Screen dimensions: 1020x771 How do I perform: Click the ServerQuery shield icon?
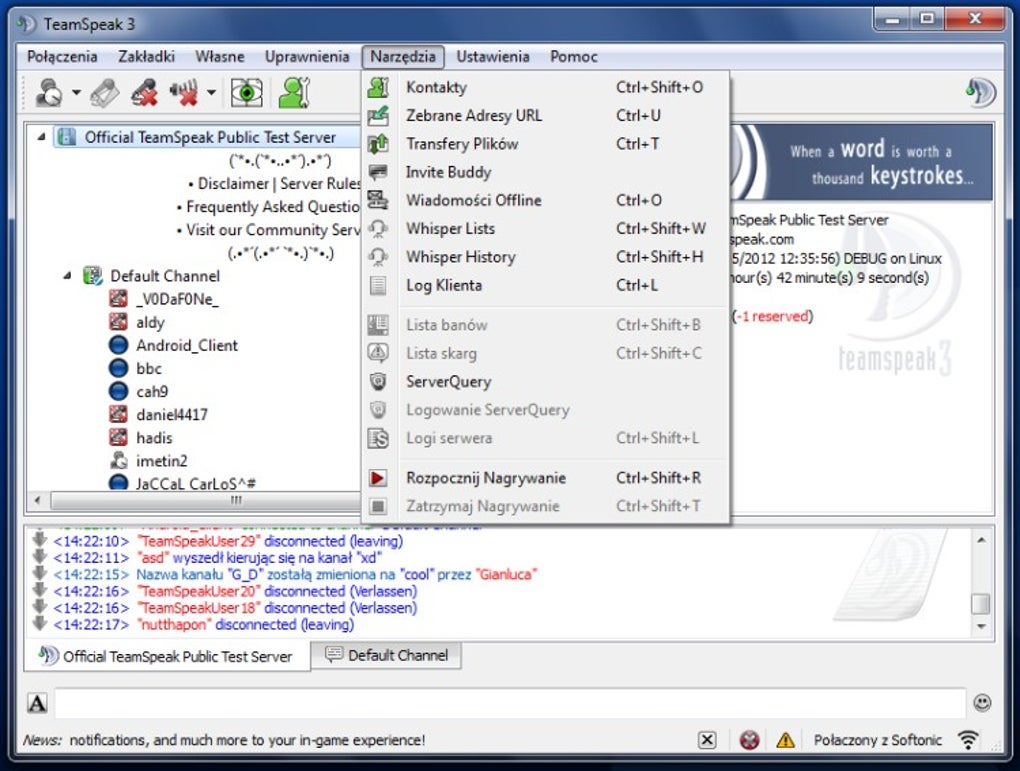[x=378, y=382]
